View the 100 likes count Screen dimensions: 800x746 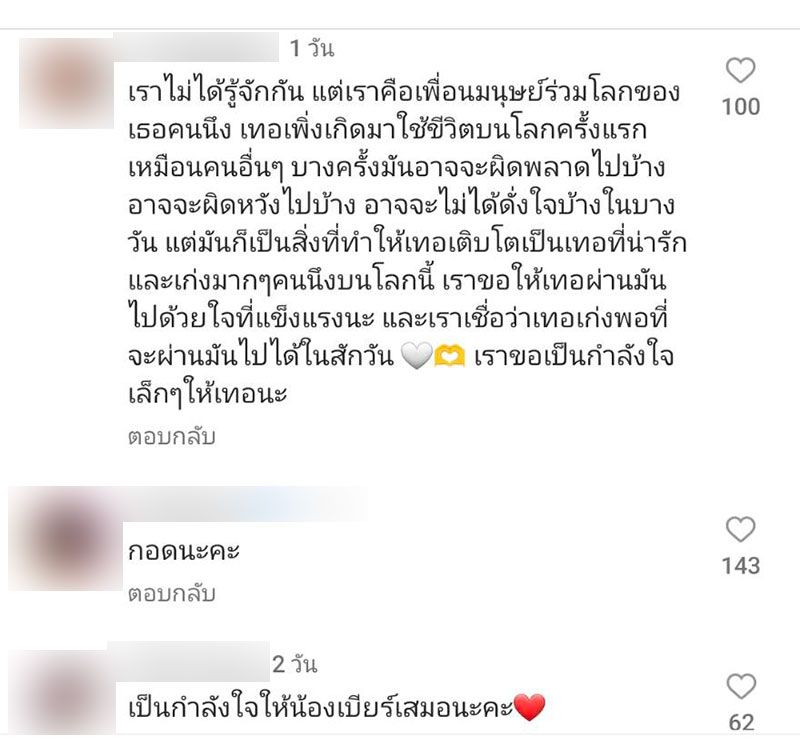pyautogui.click(x=741, y=107)
